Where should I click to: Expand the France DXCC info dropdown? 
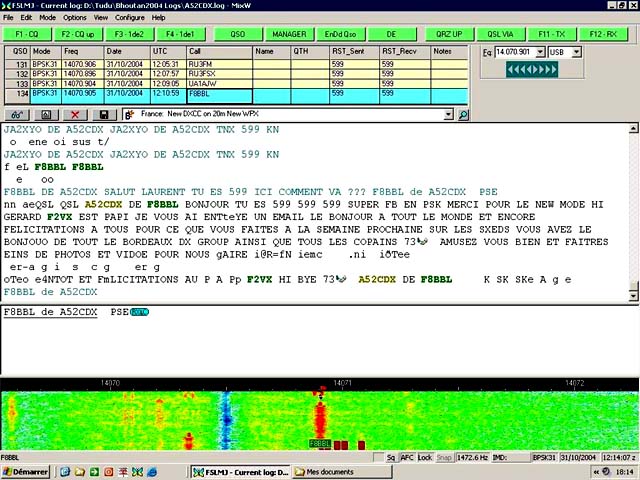tap(449, 115)
